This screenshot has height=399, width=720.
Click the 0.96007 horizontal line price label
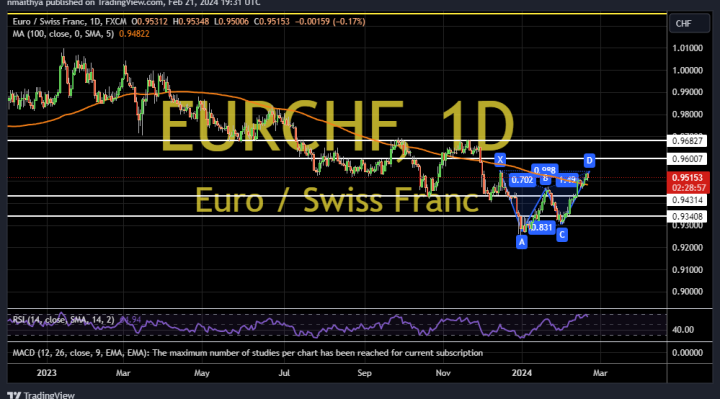[687, 159]
